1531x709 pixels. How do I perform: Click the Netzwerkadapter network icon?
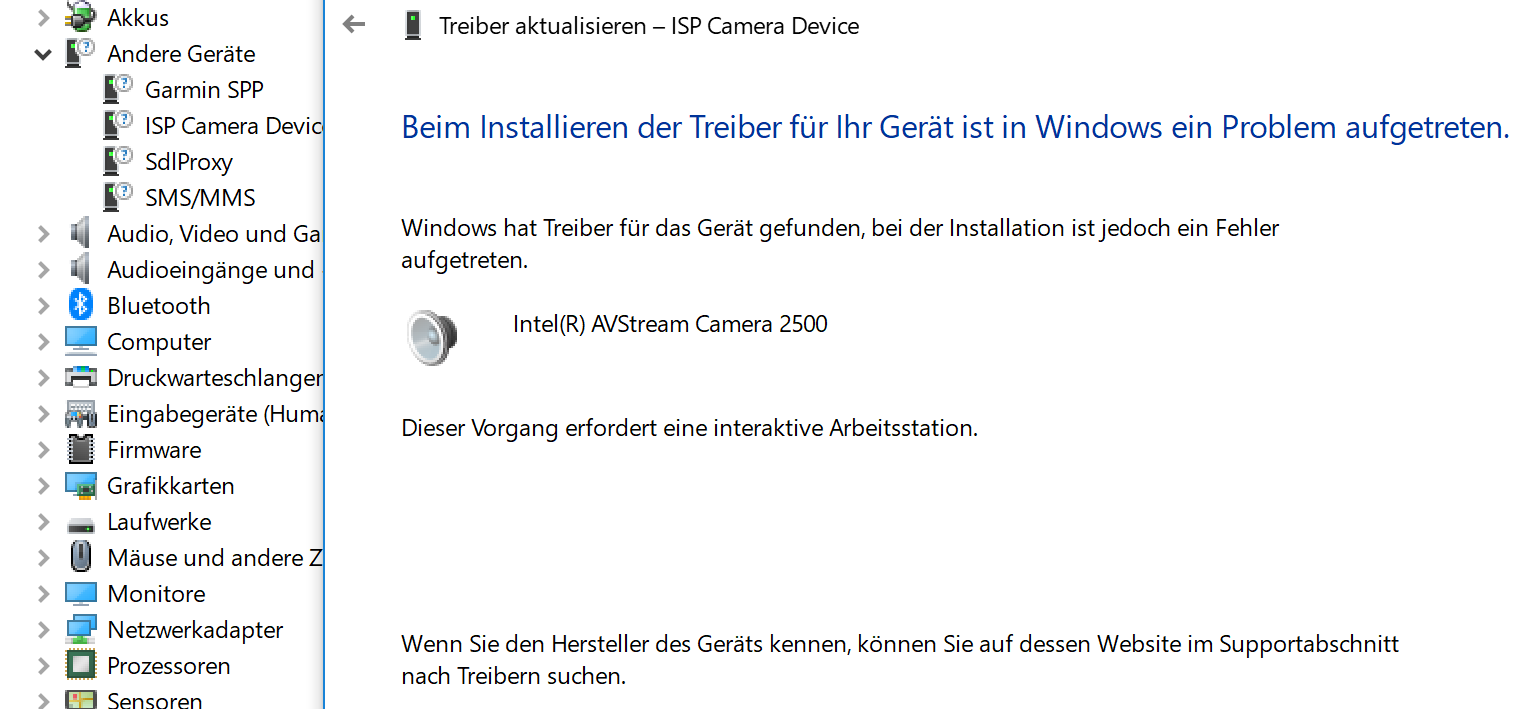point(81,629)
